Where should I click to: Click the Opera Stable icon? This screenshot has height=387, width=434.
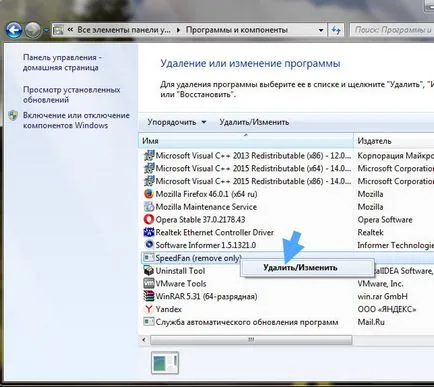click(x=149, y=219)
